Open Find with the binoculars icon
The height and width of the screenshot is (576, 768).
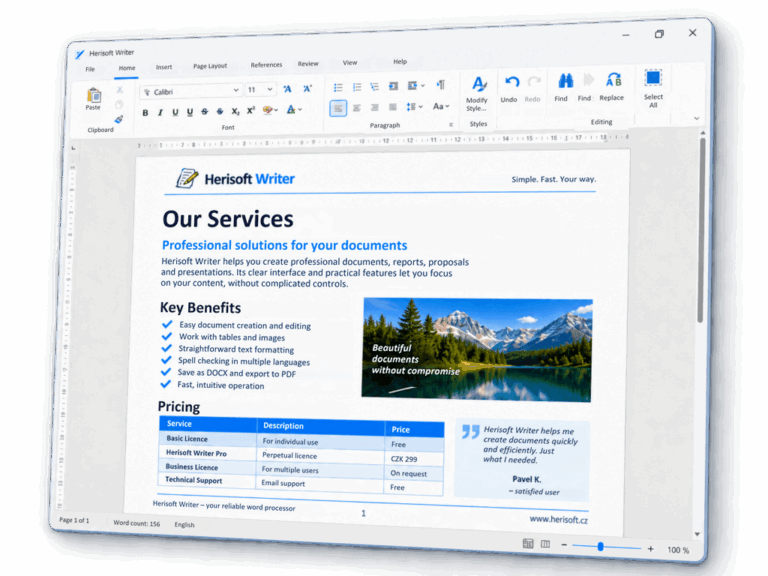click(x=565, y=81)
